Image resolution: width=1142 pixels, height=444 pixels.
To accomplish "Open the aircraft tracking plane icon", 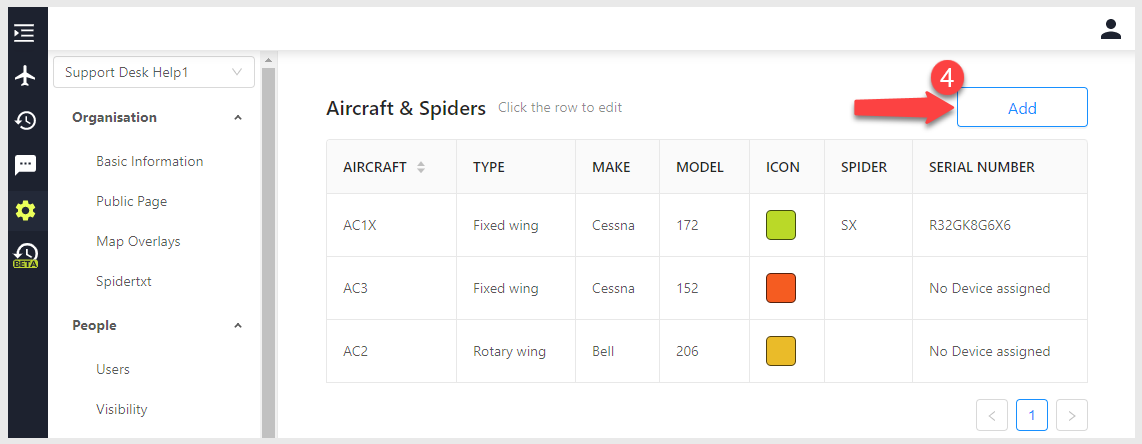I will 25,76.
